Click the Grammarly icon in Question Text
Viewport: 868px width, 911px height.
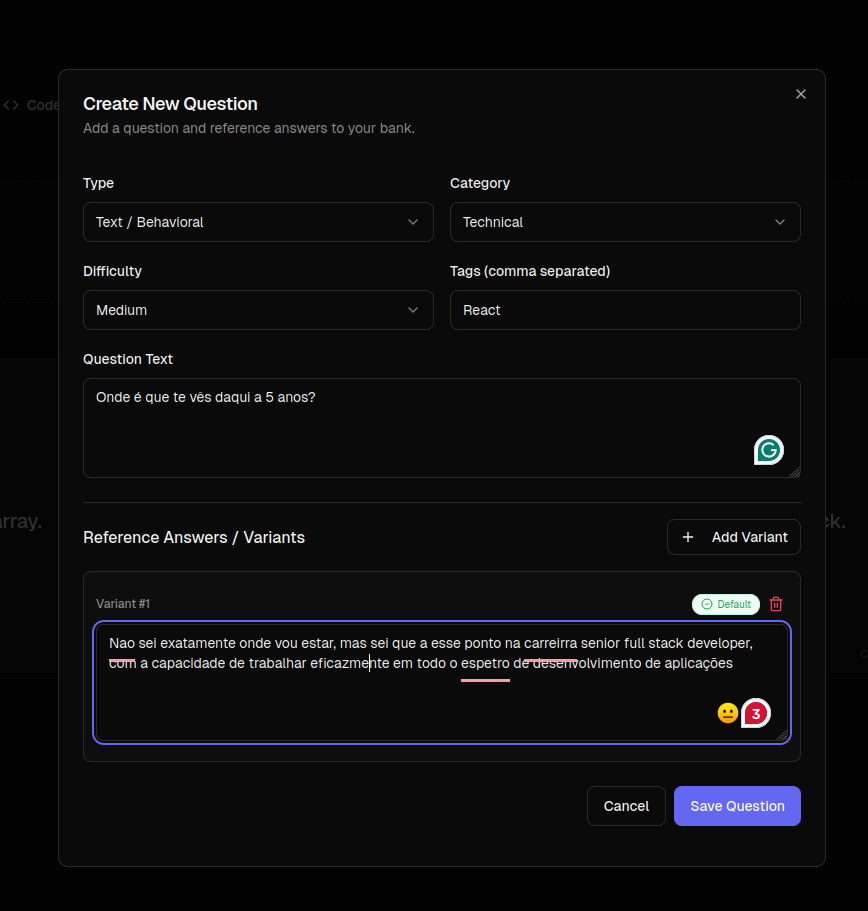click(768, 451)
